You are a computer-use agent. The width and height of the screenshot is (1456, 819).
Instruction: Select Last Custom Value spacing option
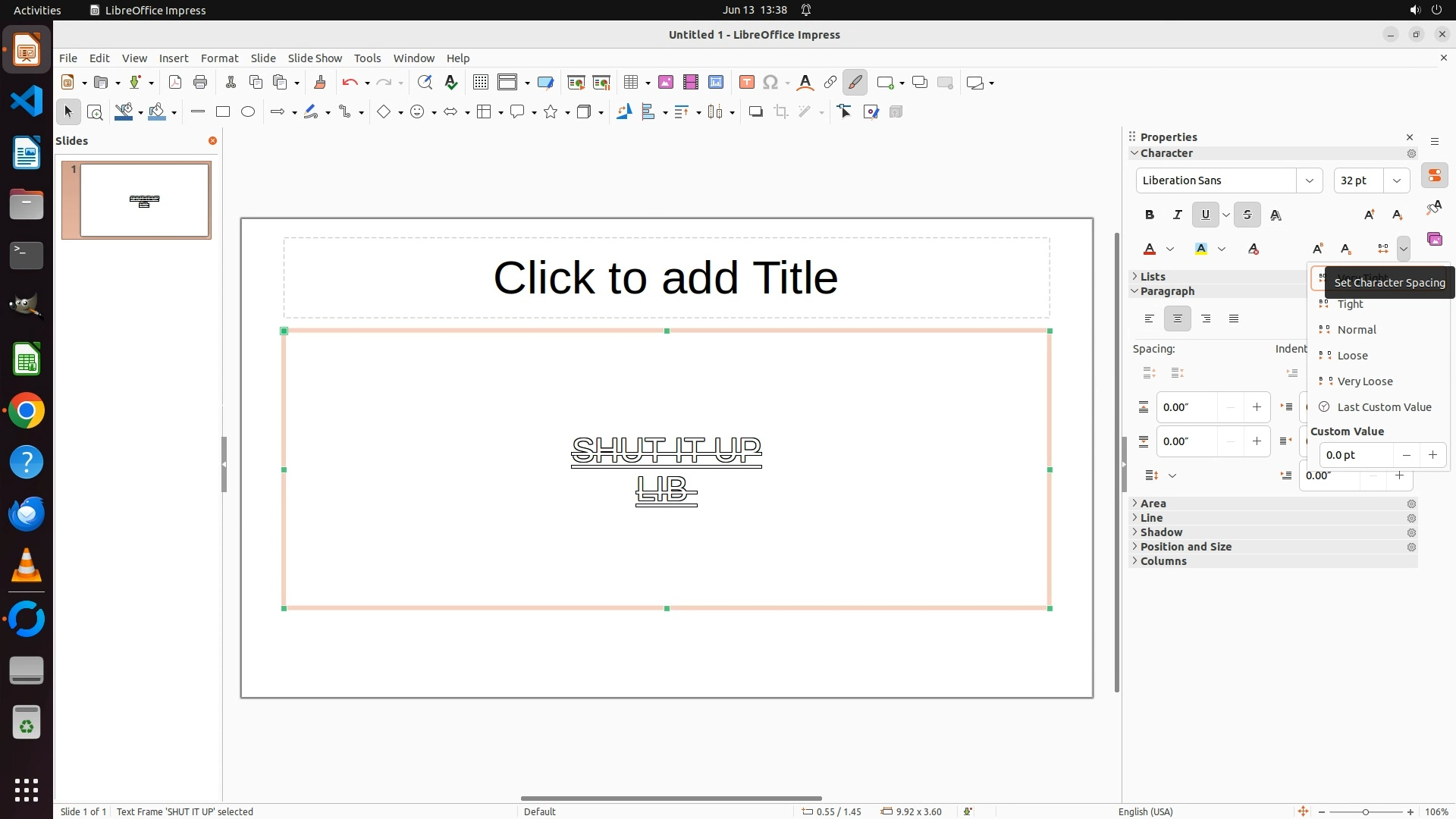point(1383,407)
